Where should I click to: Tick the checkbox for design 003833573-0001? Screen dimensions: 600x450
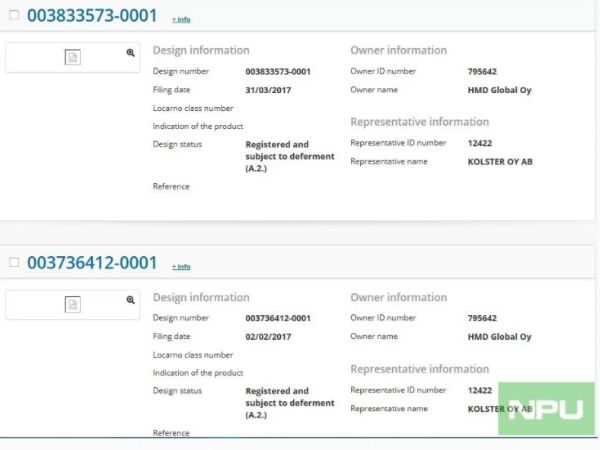pyautogui.click(x=14, y=15)
